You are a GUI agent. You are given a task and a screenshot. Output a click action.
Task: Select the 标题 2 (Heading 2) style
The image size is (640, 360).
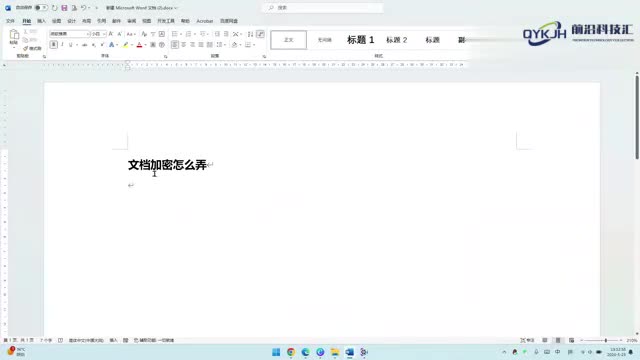[396, 40]
